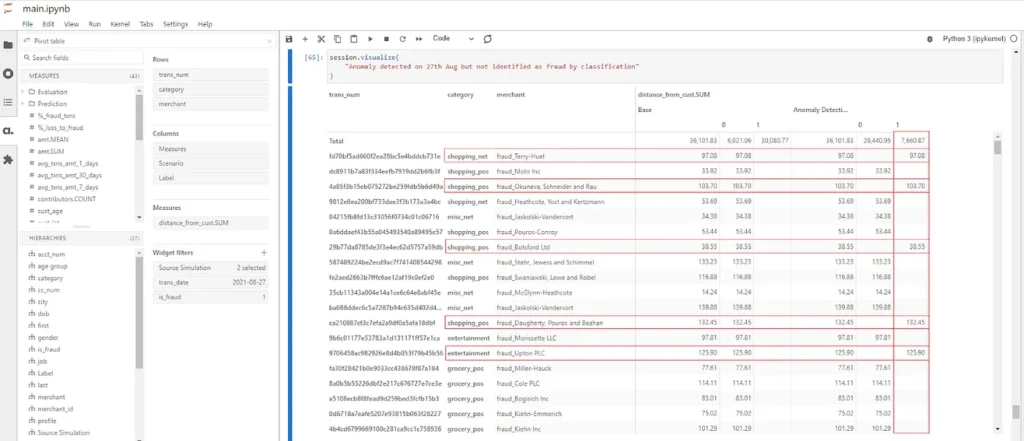Add a widget filter with plus icon

coord(264,253)
